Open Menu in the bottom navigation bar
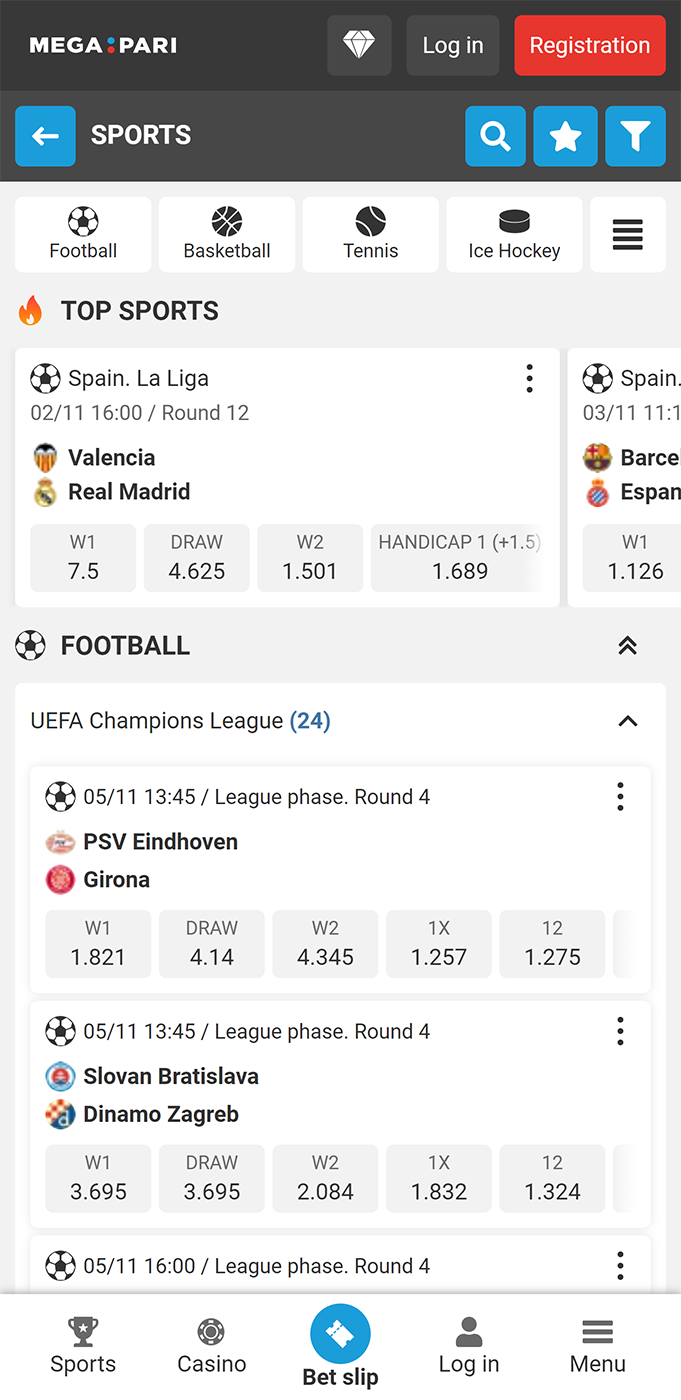The height and width of the screenshot is (1400, 681). point(597,1346)
